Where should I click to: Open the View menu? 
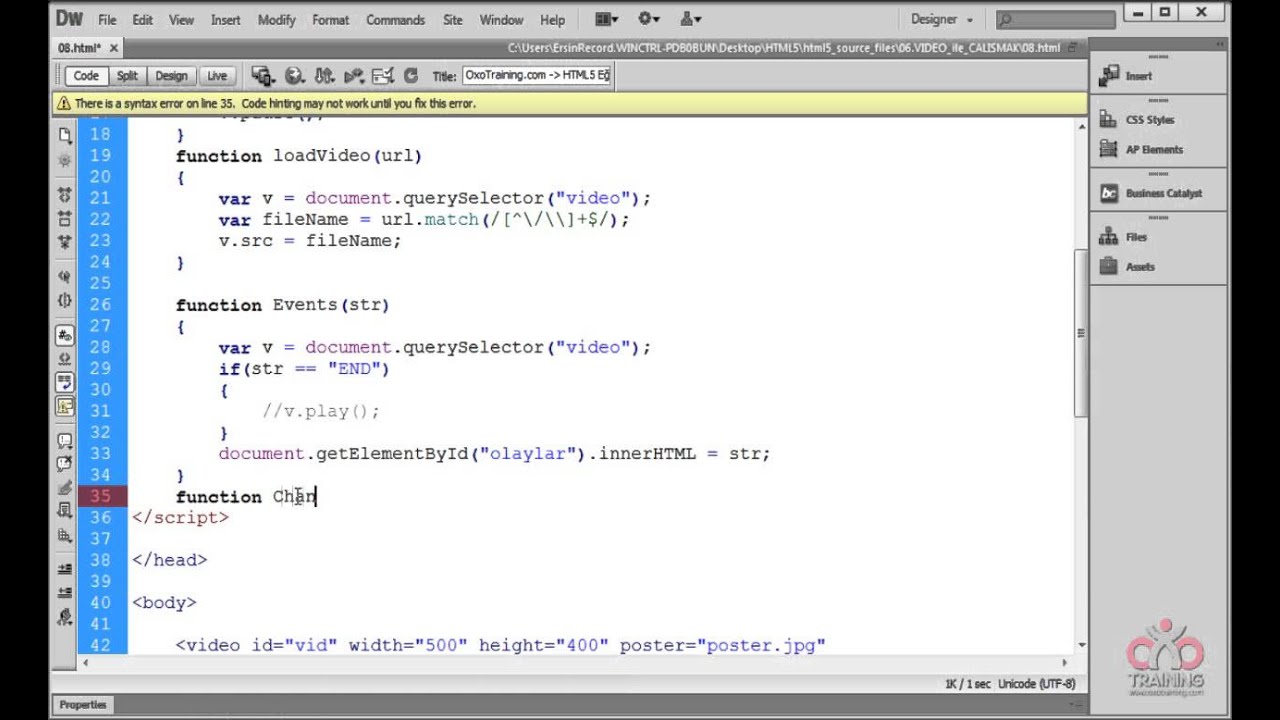pyautogui.click(x=181, y=20)
